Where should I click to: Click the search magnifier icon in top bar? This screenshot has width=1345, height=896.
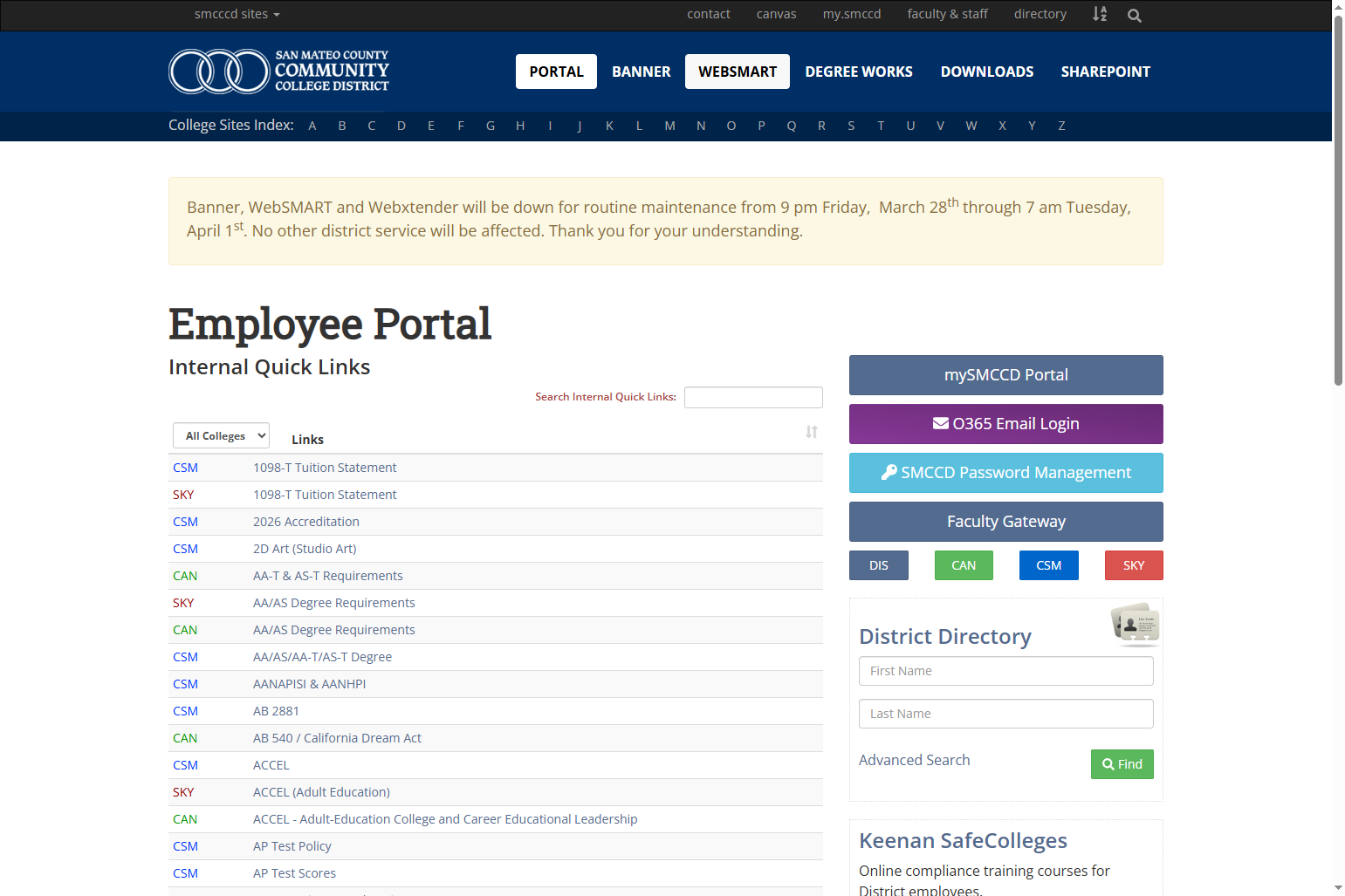tap(1134, 15)
